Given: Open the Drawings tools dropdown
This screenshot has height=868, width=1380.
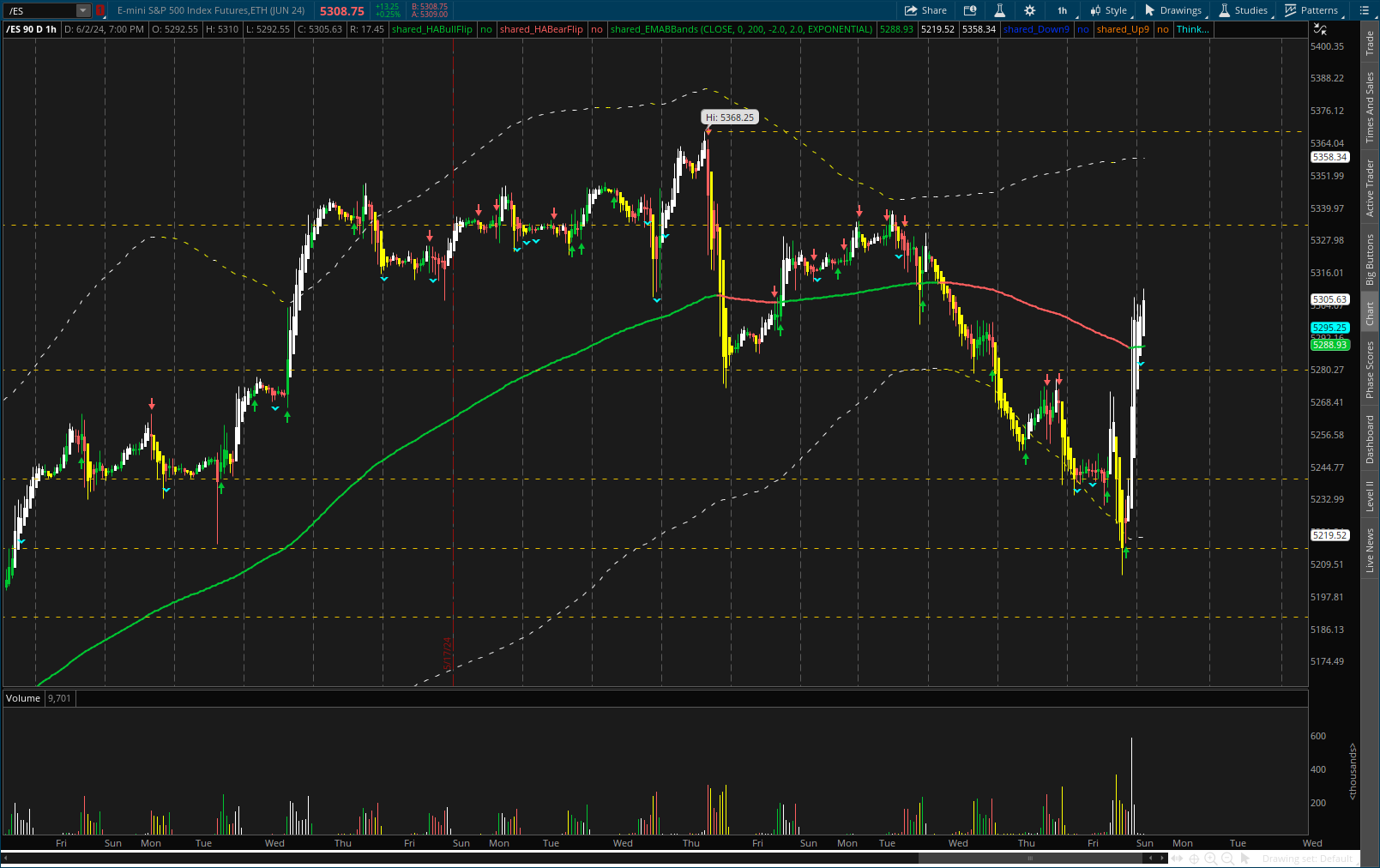Looking at the screenshot, I should point(1173,10).
